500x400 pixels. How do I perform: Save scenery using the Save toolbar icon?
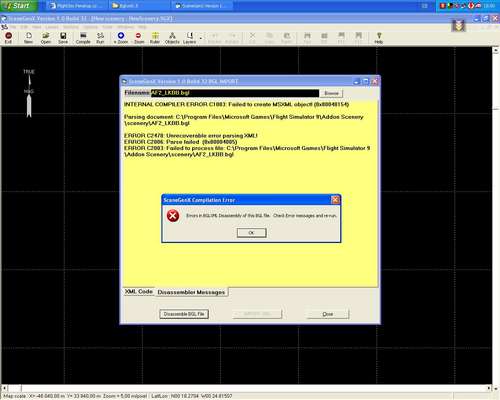pos(63,38)
